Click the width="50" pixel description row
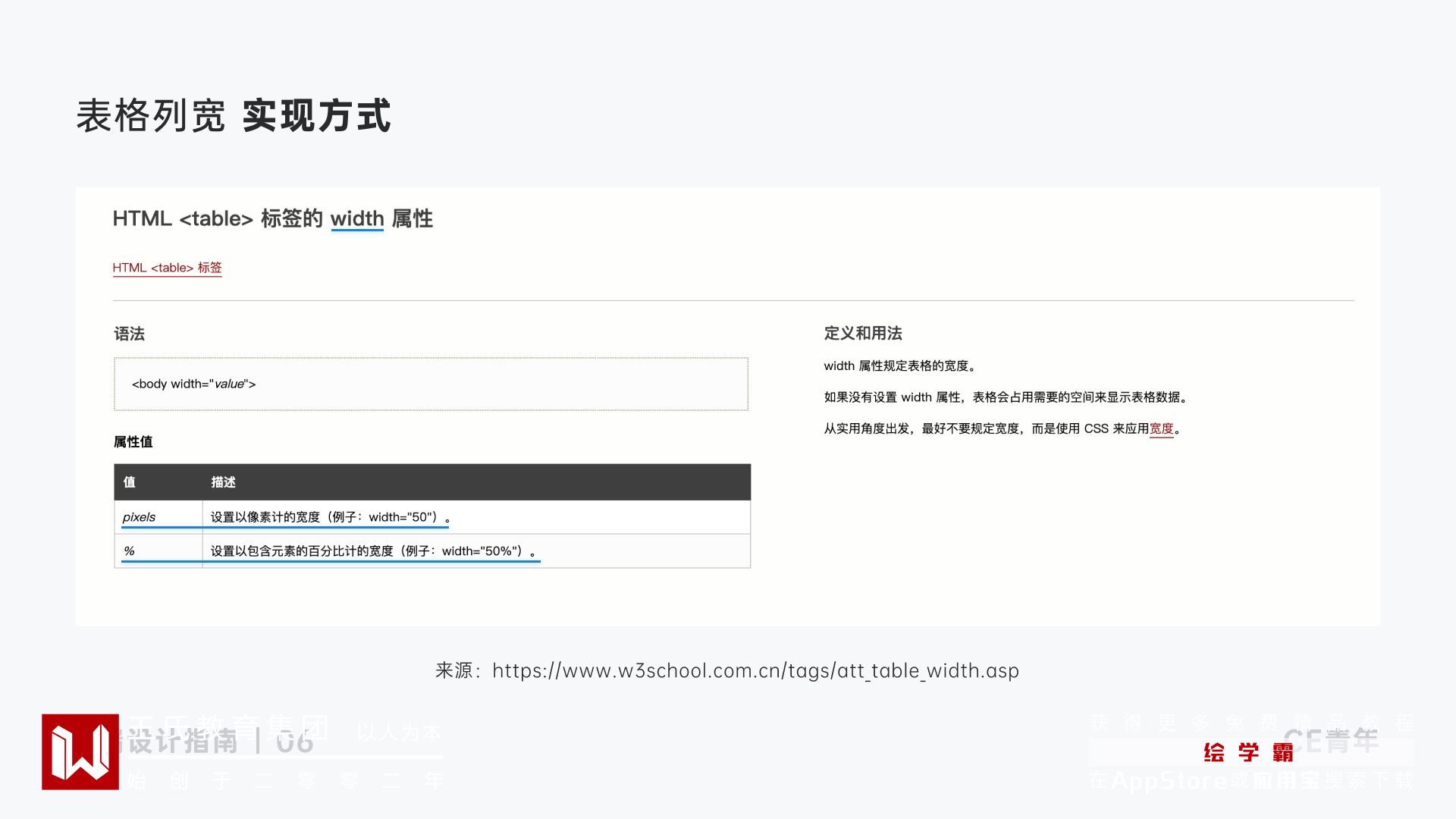 pyautogui.click(x=330, y=517)
